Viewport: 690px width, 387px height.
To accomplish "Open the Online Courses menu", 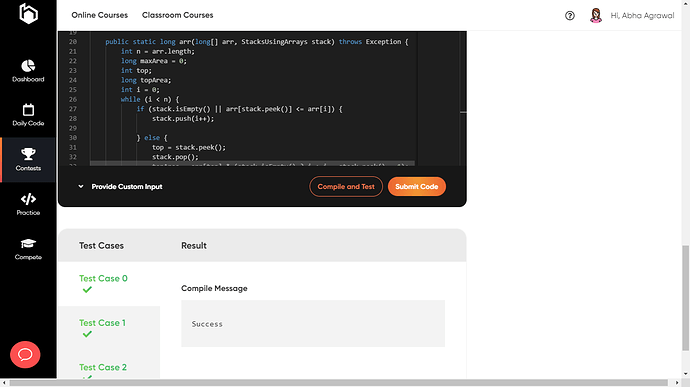I will [x=99, y=15].
